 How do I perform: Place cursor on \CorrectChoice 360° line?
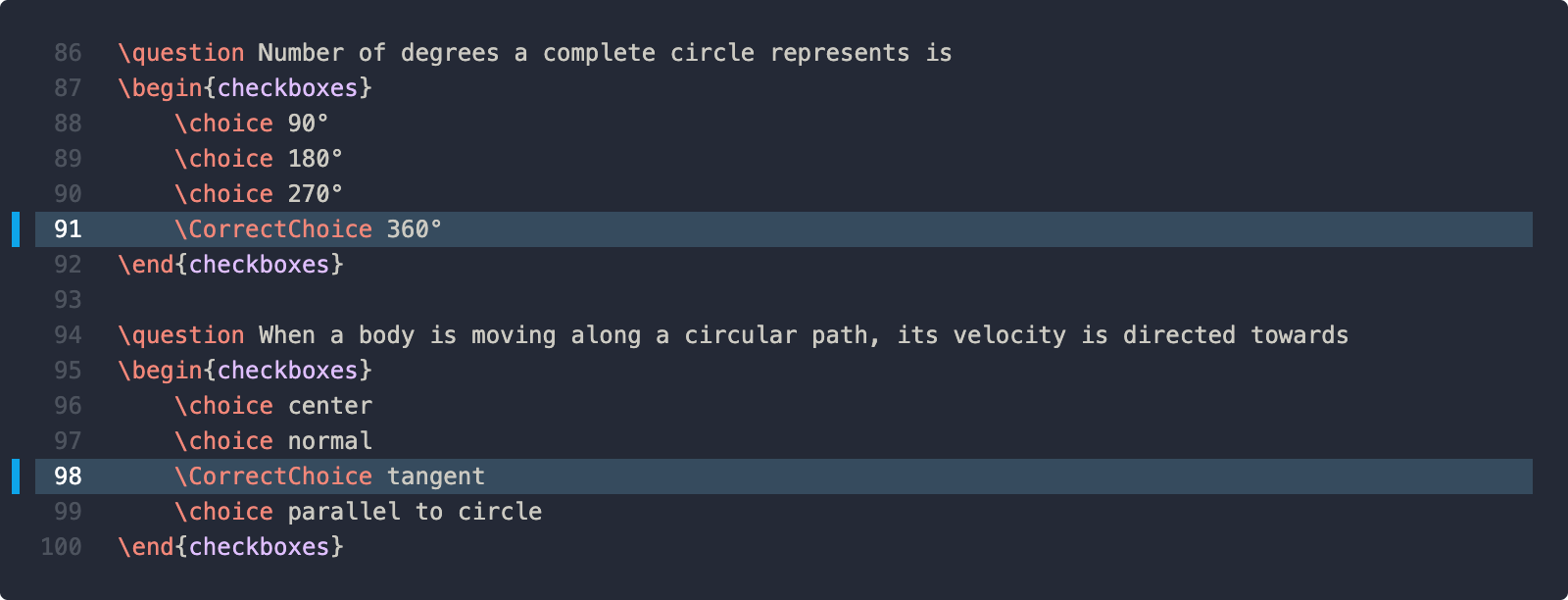pos(784,229)
